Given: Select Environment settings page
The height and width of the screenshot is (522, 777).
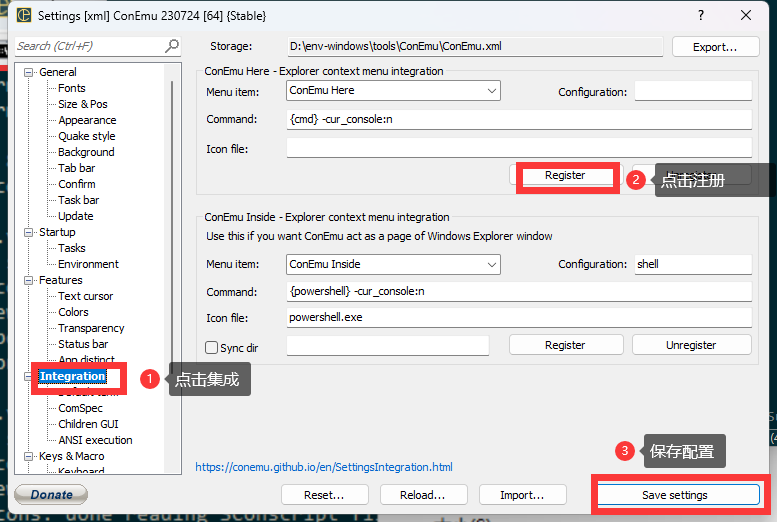Looking at the screenshot, I should coord(88,264).
